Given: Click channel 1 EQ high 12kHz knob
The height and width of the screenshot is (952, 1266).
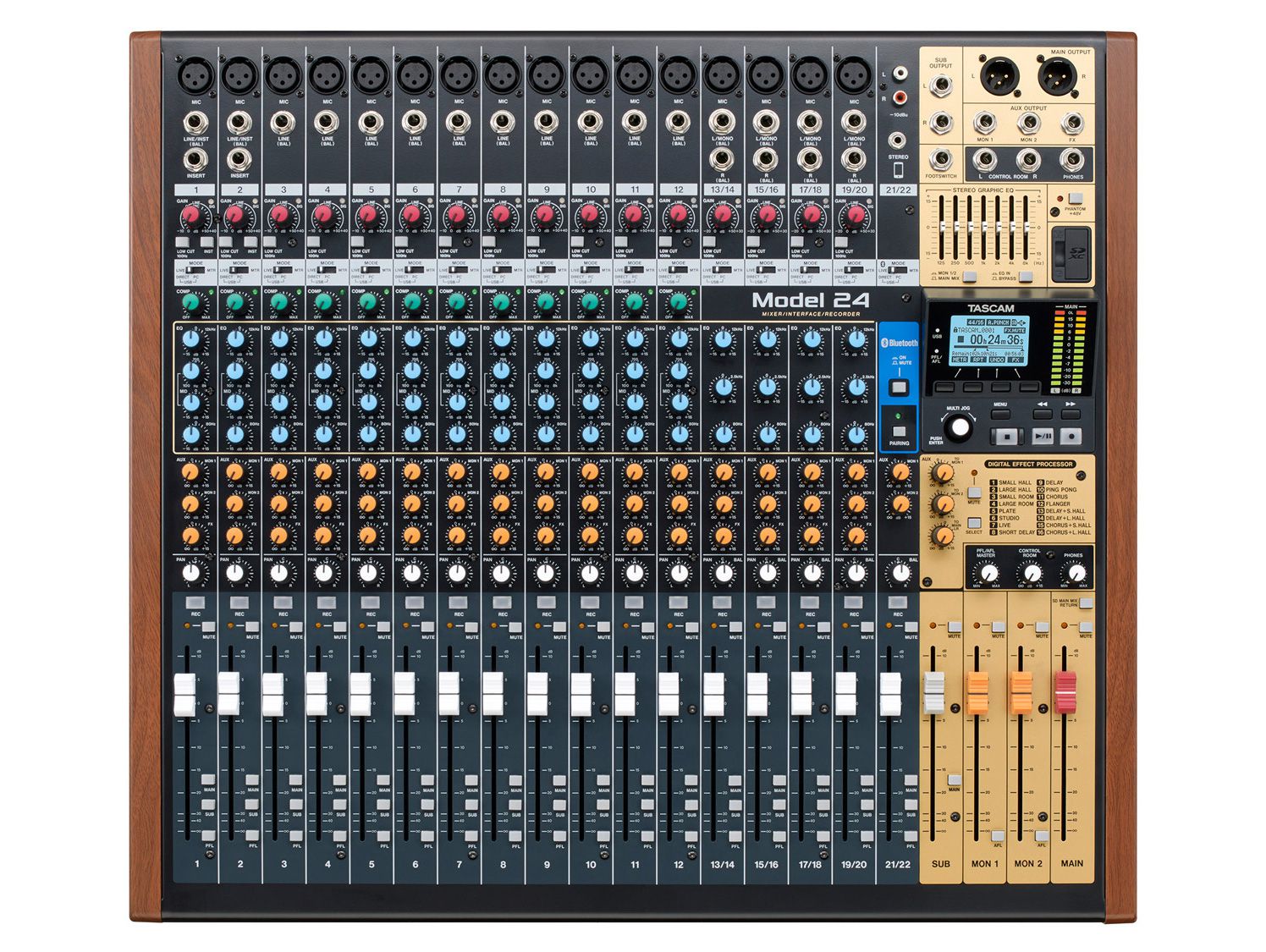Looking at the screenshot, I should coord(191,340).
